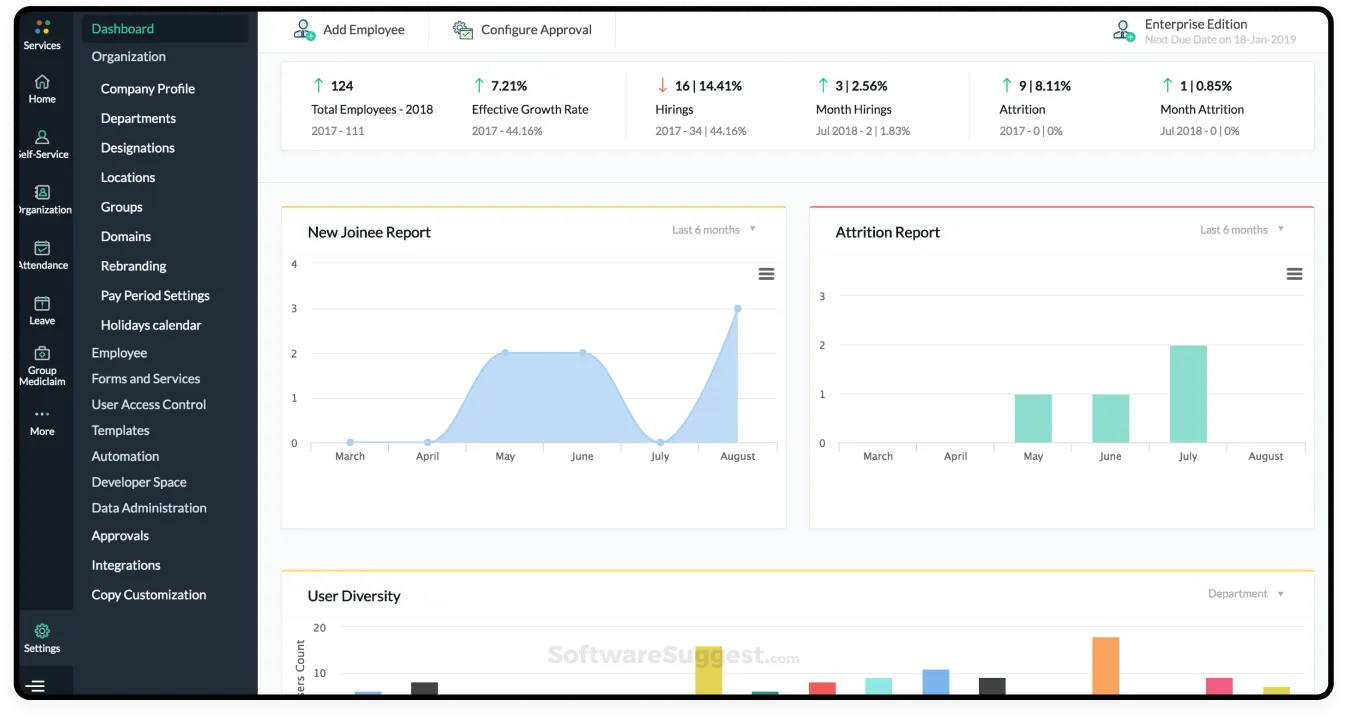Viewport: 1348px width, 722px height.
Task: Open User Diversity Department dropdown
Action: coord(1245,594)
